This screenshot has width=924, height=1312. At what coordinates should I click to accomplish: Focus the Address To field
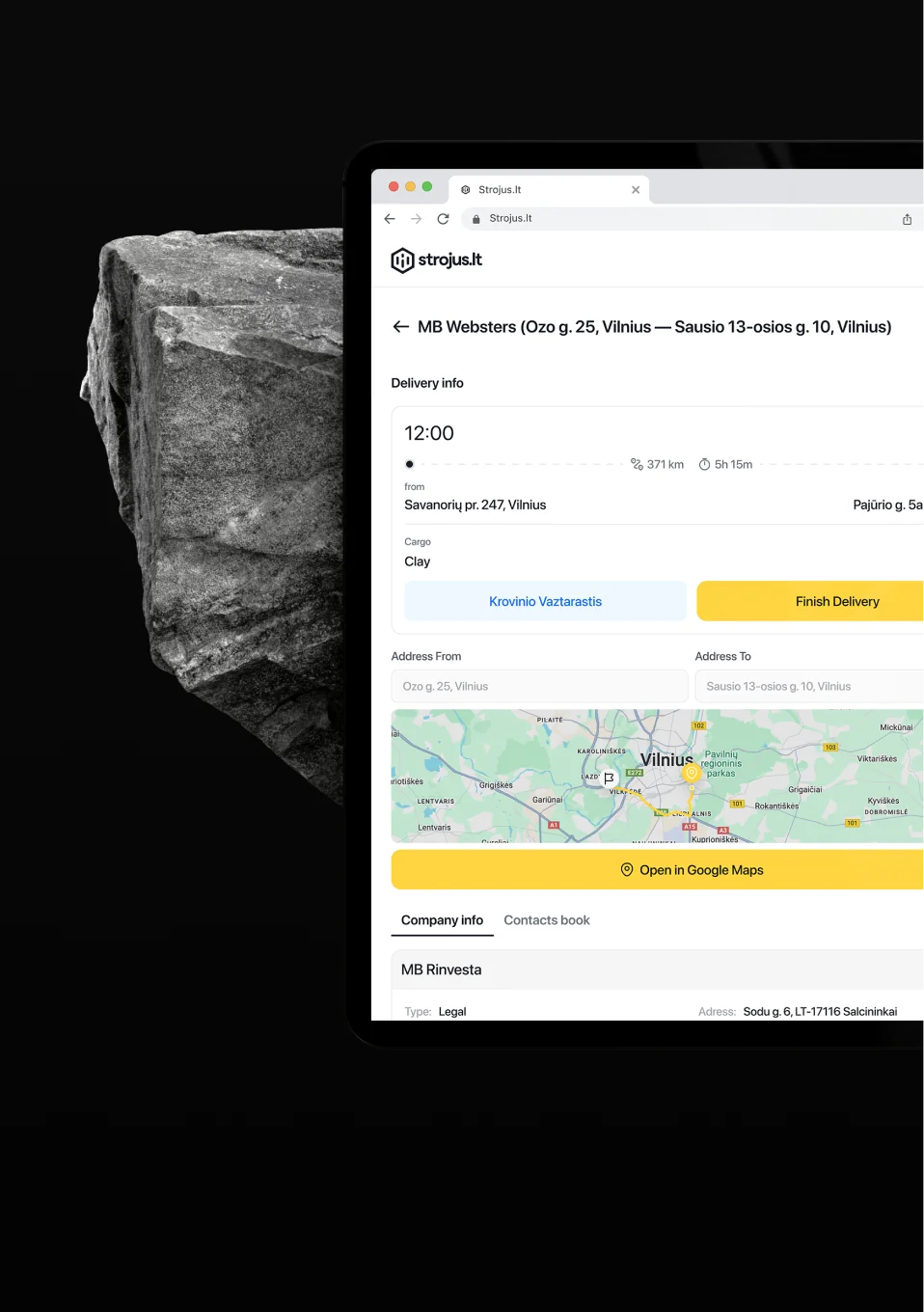809,686
